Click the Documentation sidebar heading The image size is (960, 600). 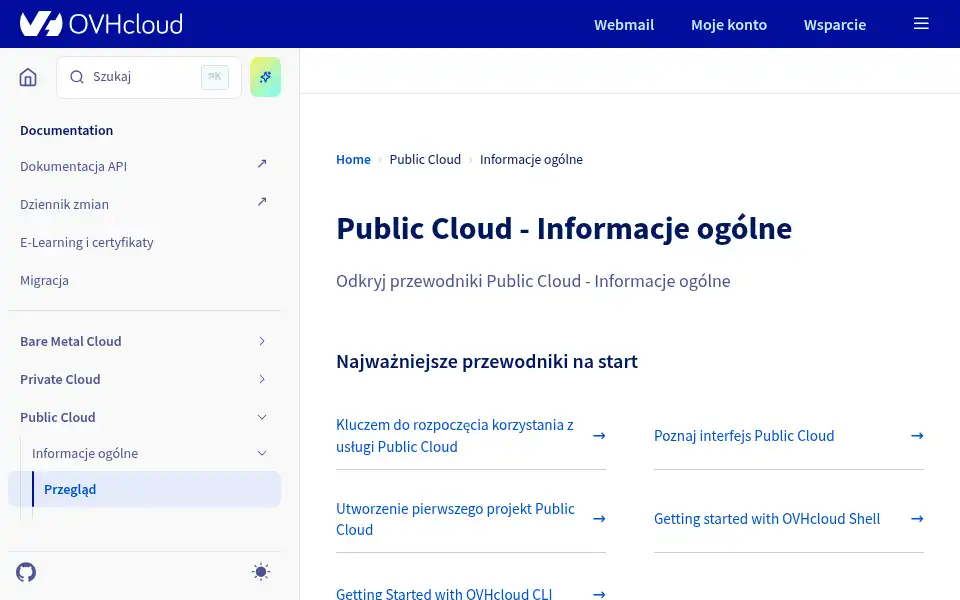(x=67, y=130)
